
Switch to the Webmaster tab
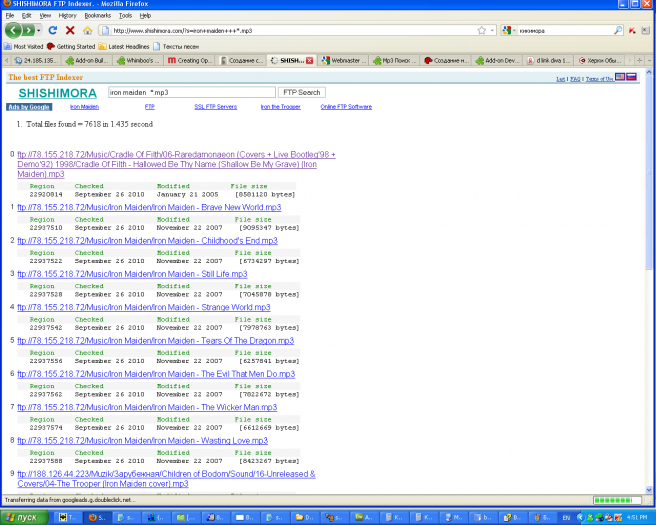point(344,61)
